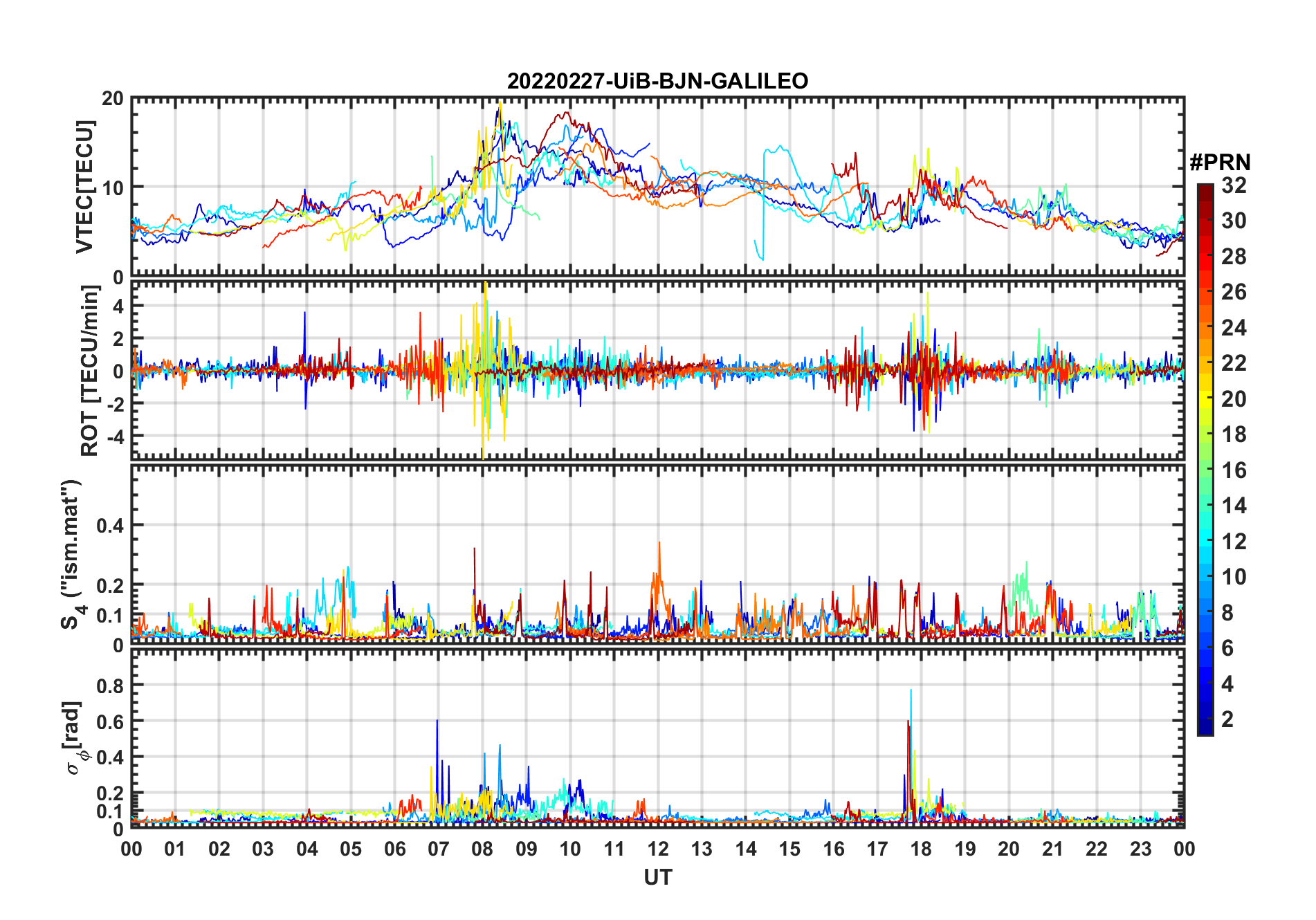This screenshot has width=1316, height=920.
Task: Click x-axis hour label 23
Action: click(x=1140, y=849)
